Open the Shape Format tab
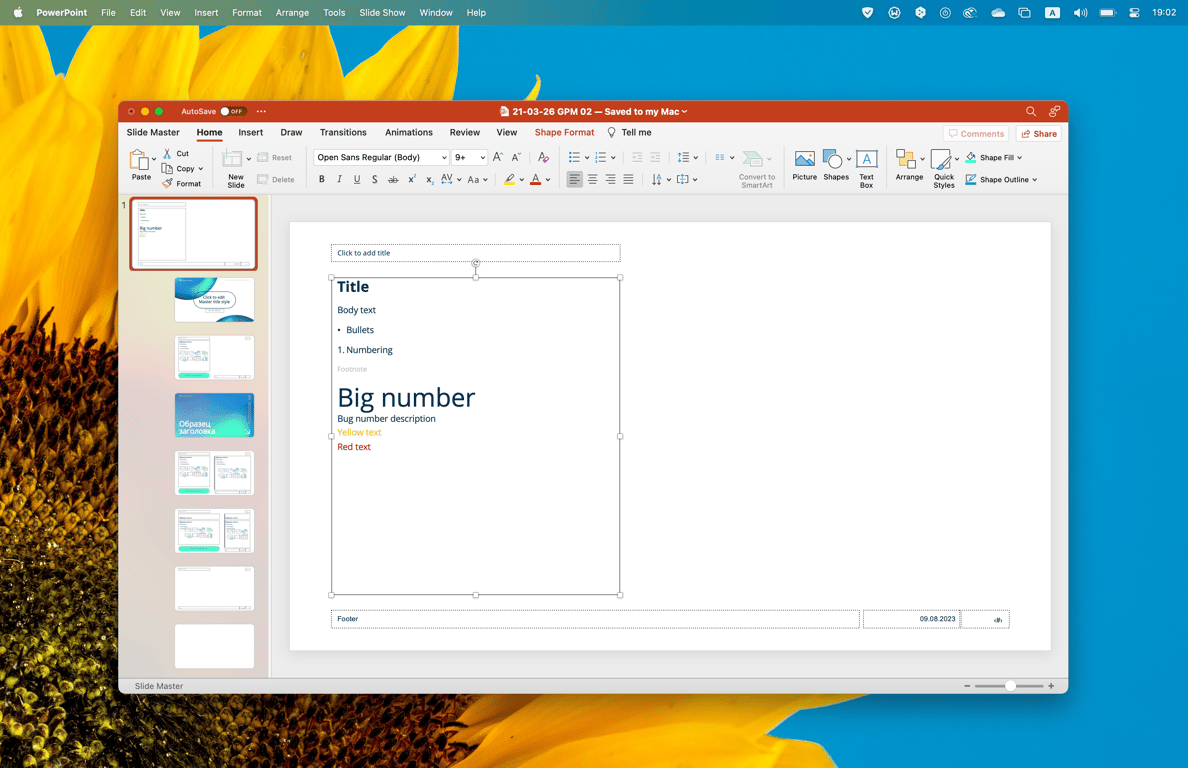 pyautogui.click(x=564, y=133)
